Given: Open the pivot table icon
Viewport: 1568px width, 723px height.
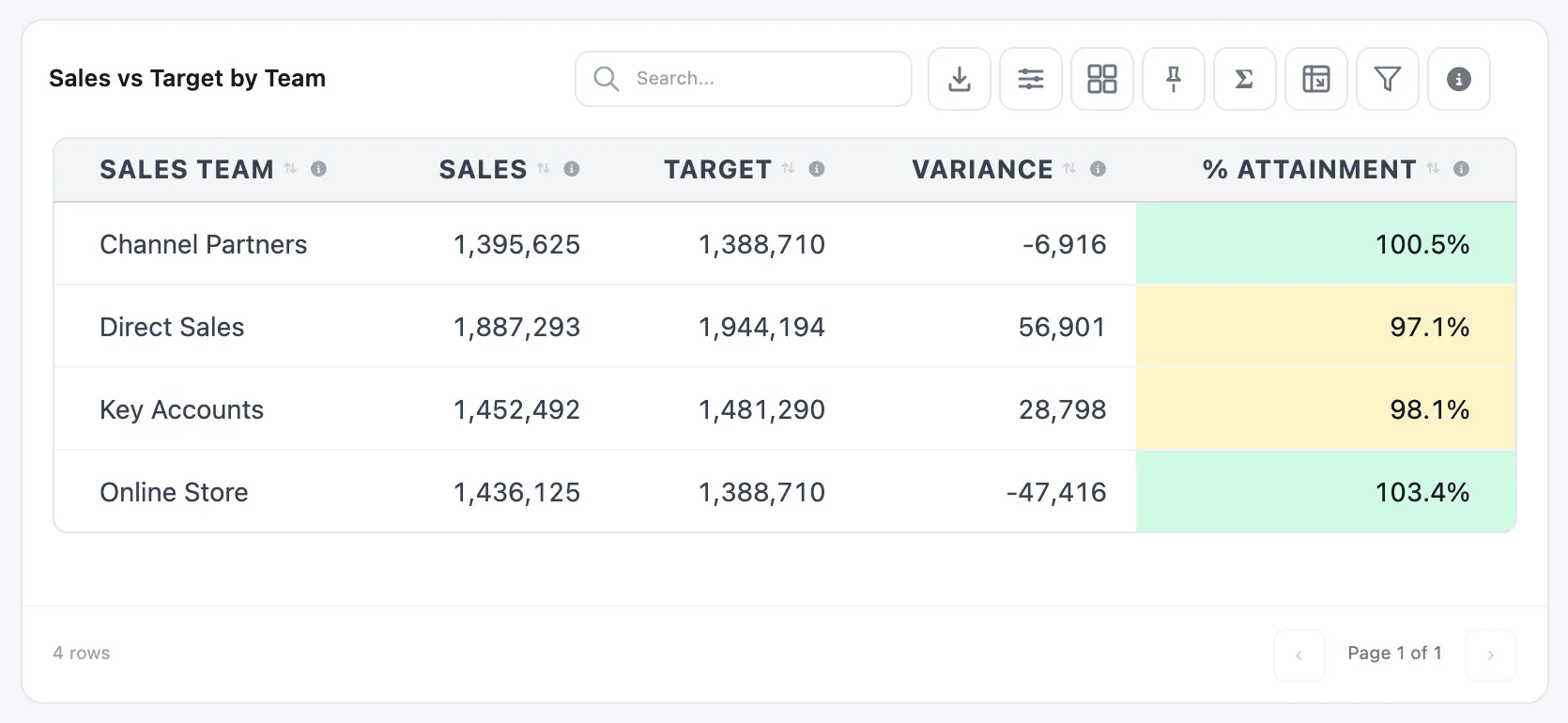Looking at the screenshot, I should click(x=1316, y=79).
